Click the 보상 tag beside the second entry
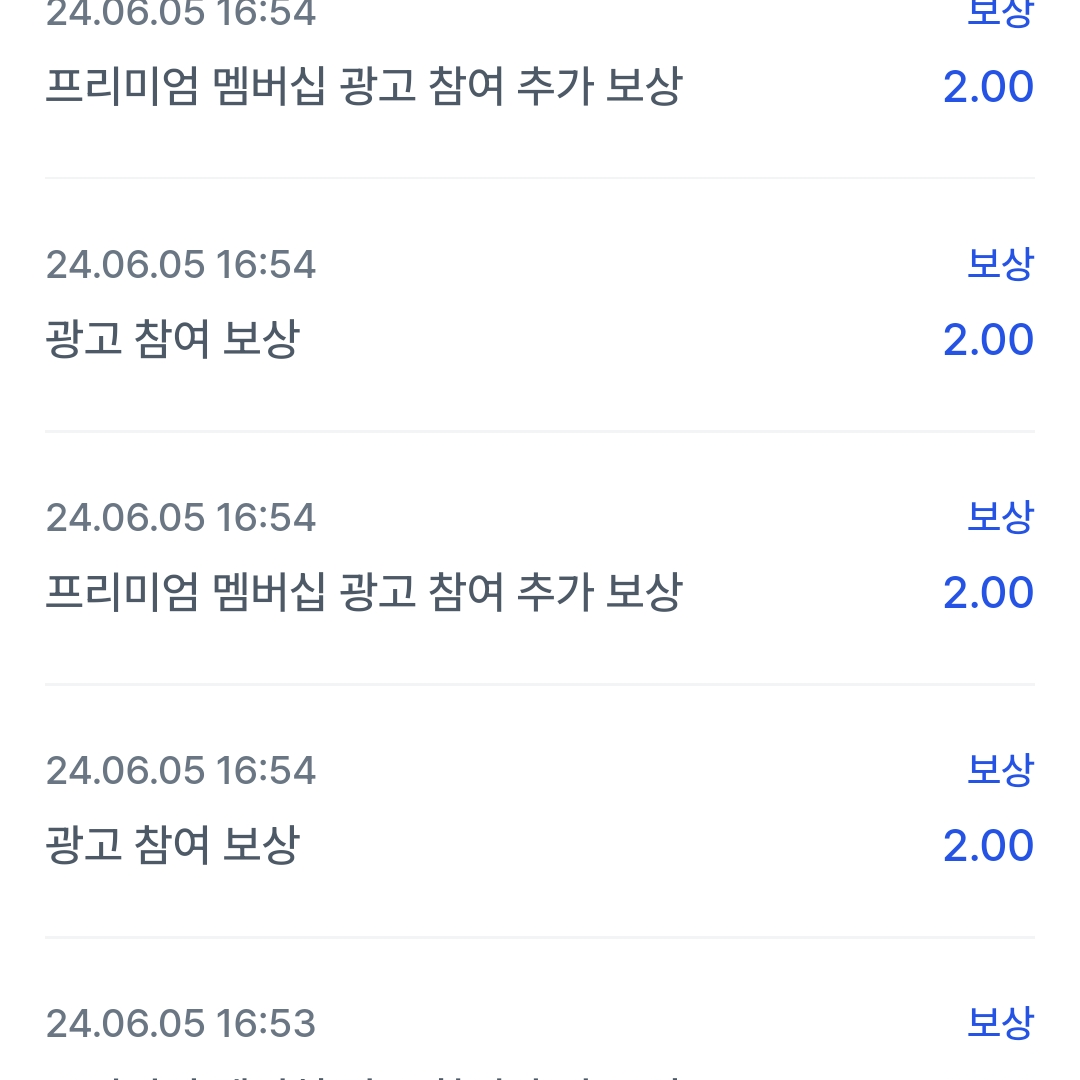Viewport: 1080px width, 1080px height. coord(998,264)
